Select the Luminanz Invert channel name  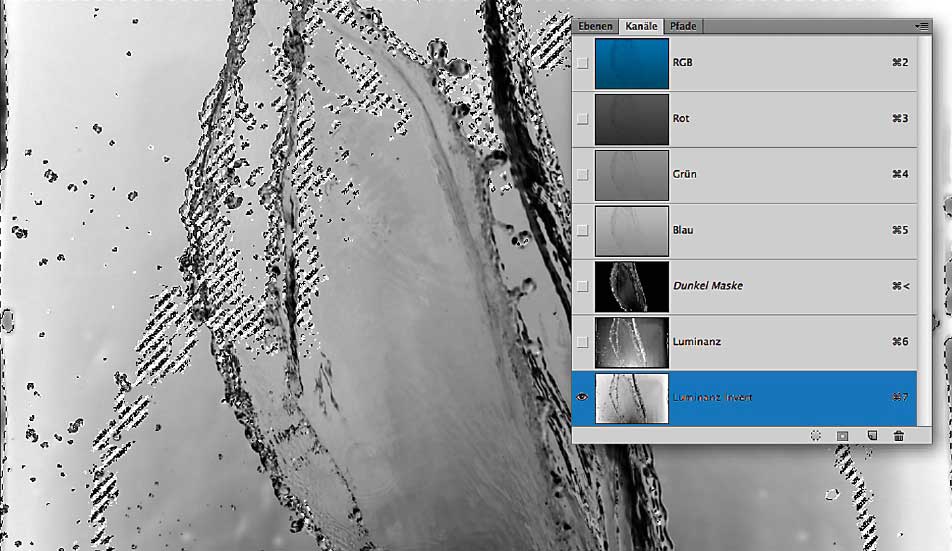tap(712, 397)
